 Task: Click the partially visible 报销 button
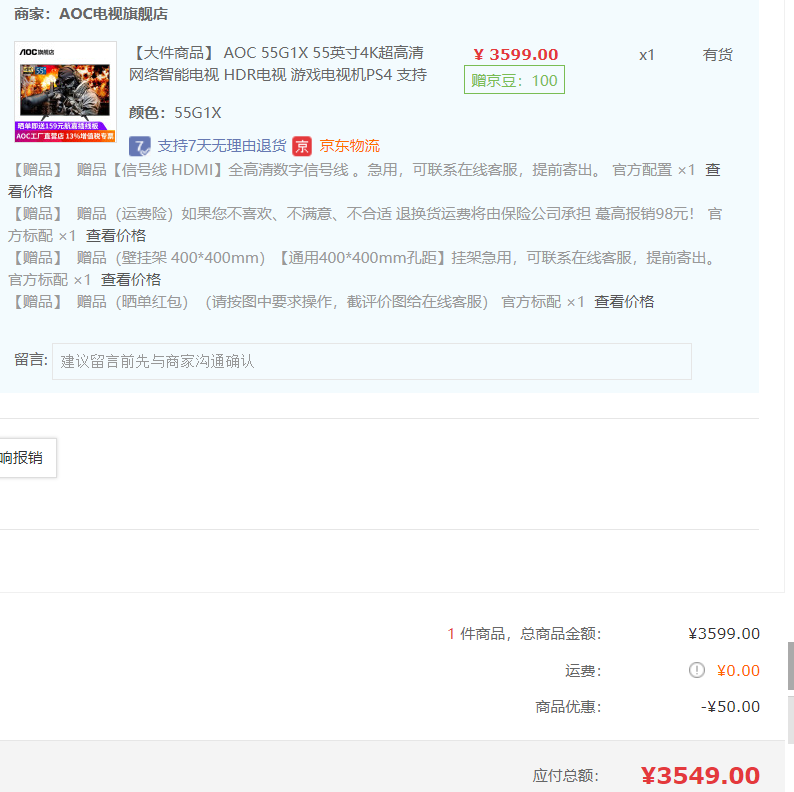click(28, 458)
